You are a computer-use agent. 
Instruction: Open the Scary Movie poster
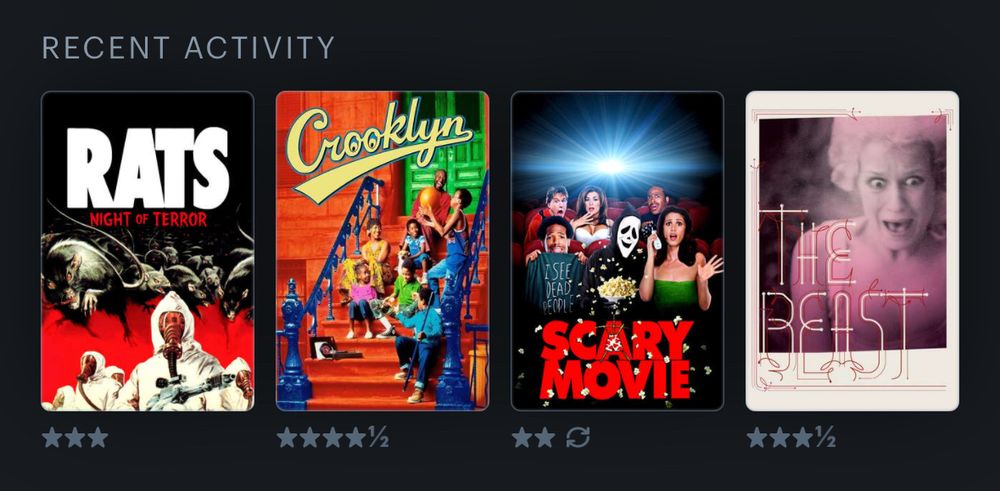tap(617, 251)
